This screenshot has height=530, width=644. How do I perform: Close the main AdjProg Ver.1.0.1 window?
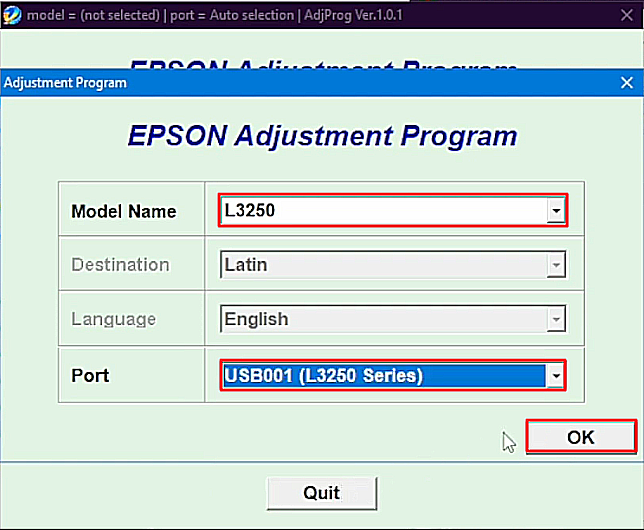pyautogui.click(x=627, y=15)
